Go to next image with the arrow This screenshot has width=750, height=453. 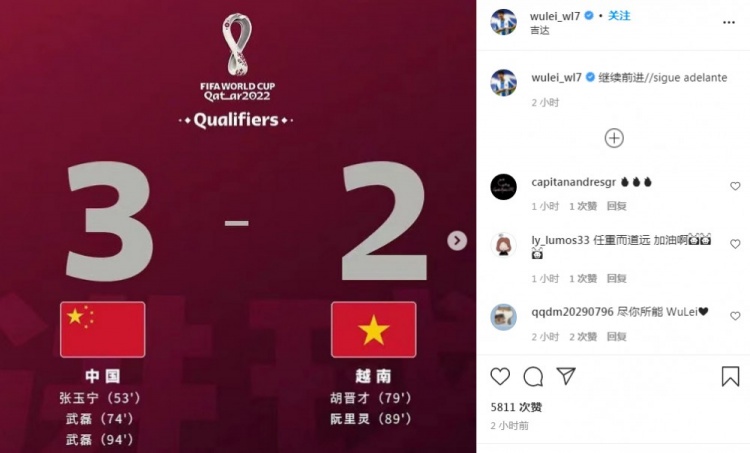(457, 241)
